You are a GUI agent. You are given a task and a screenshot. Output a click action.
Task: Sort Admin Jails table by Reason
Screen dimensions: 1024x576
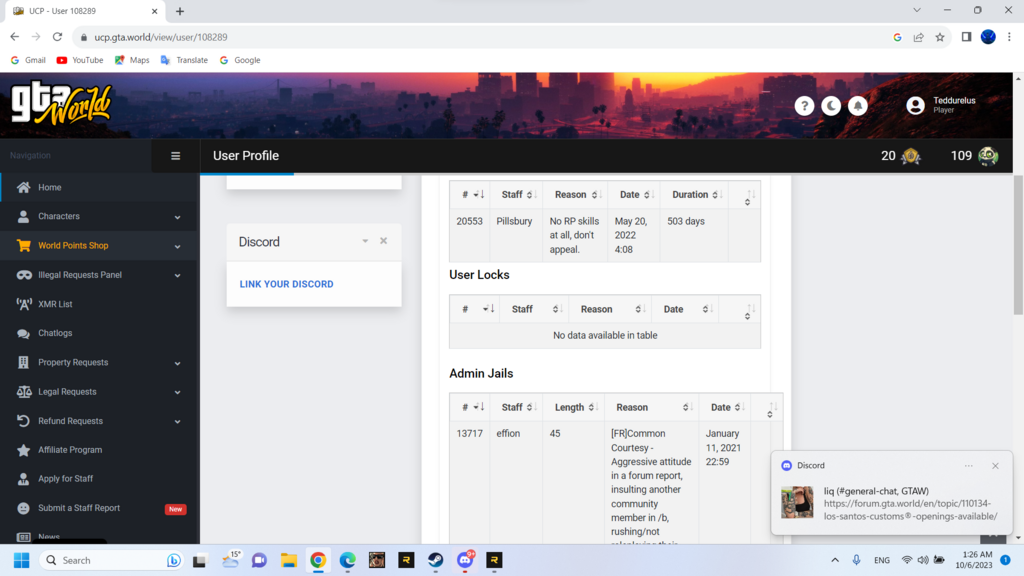(x=651, y=408)
